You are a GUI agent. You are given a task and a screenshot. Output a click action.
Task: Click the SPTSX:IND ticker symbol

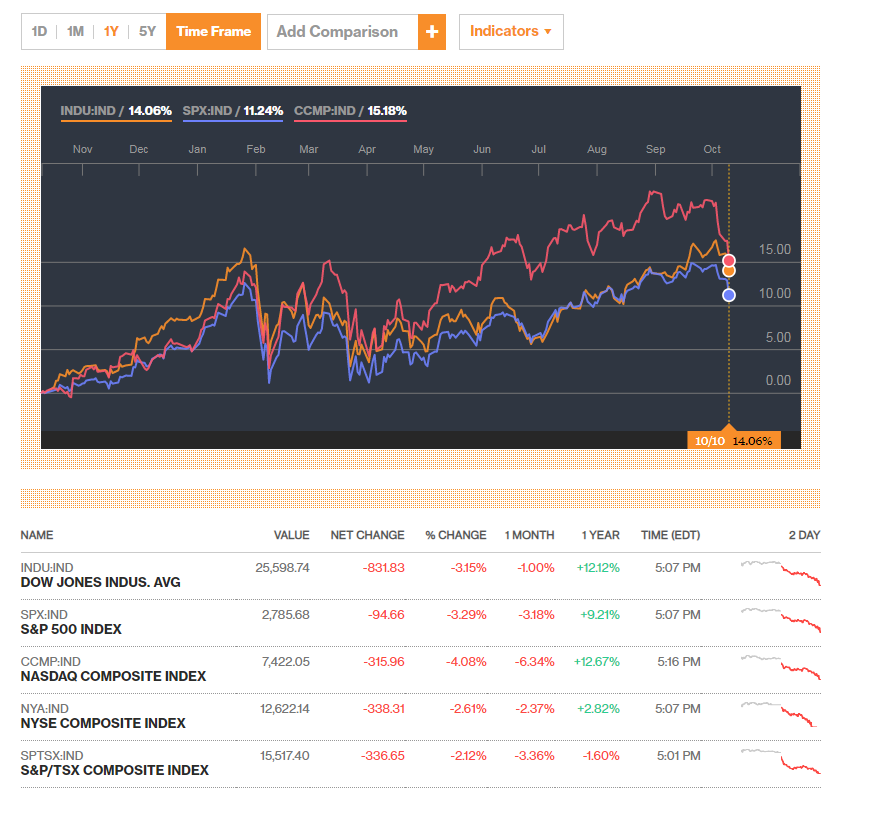coord(52,756)
